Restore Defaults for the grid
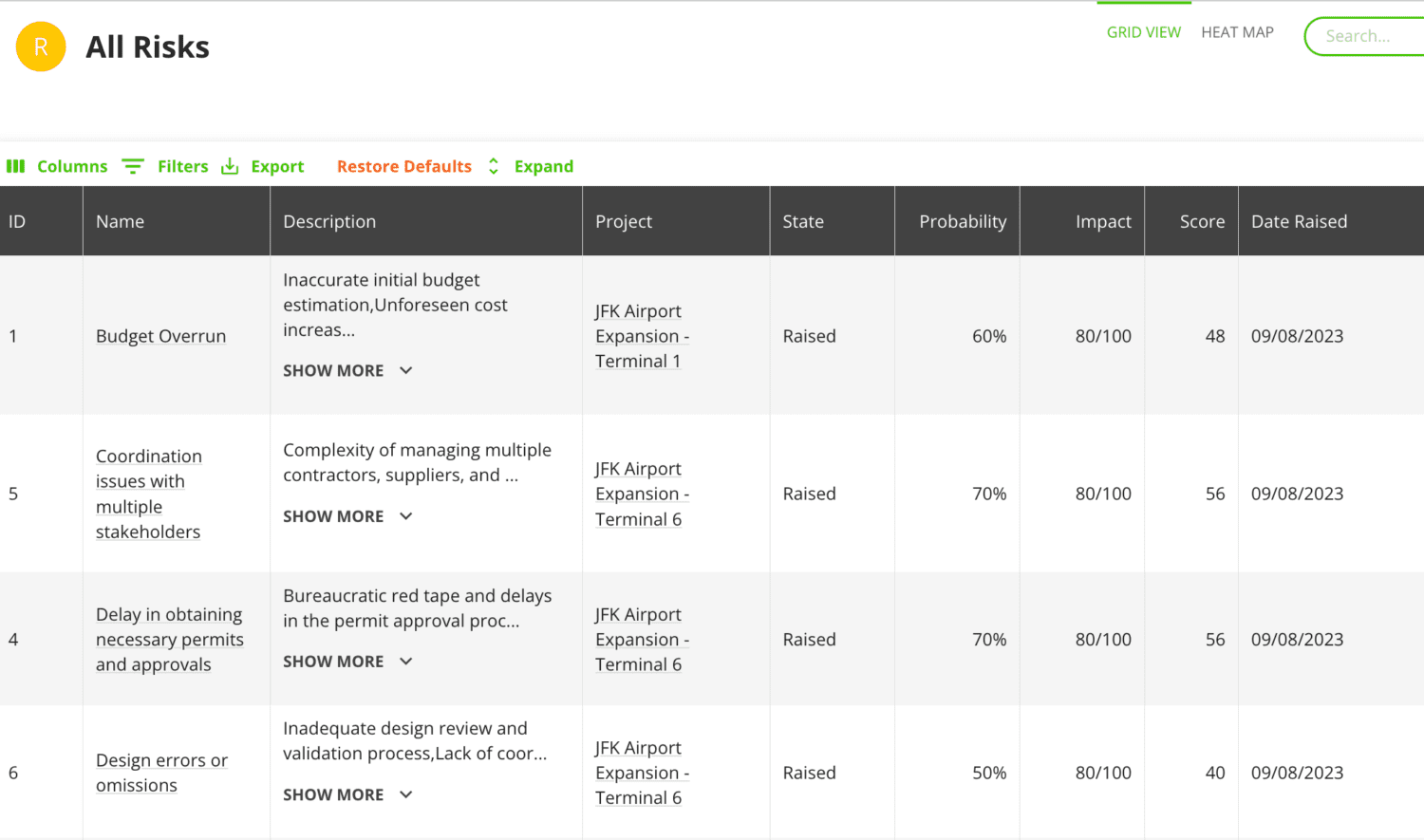1424x840 pixels. [x=404, y=166]
